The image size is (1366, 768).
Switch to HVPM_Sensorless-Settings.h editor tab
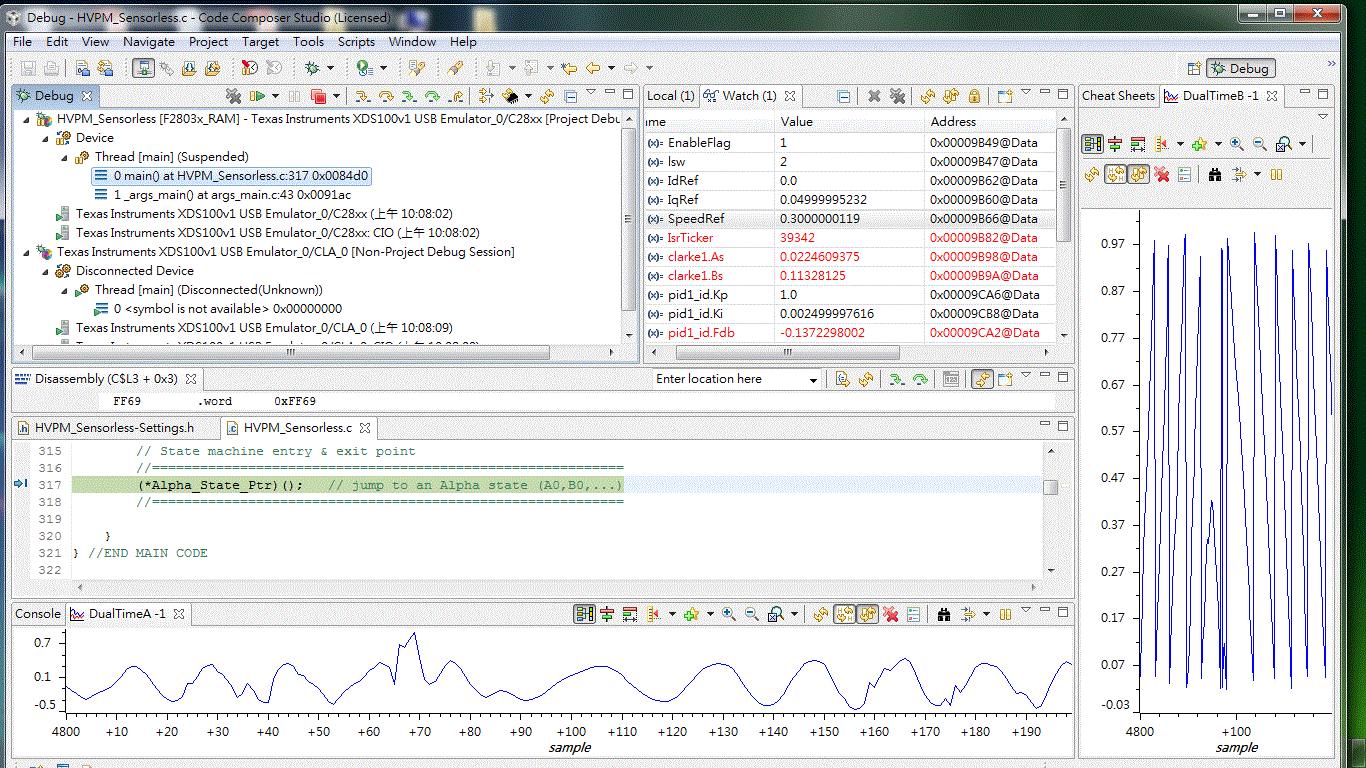click(113, 427)
